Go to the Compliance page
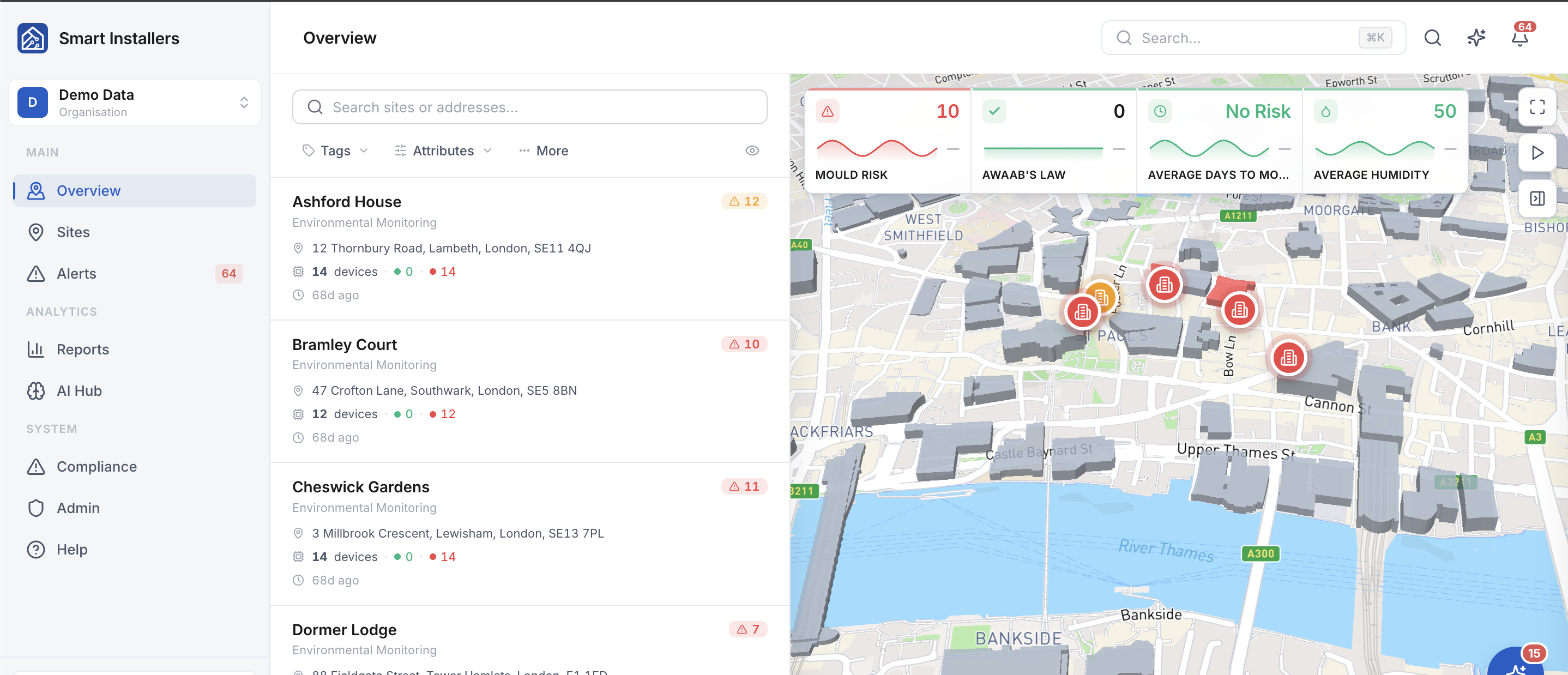1568x675 pixels. tap(135, 466)
